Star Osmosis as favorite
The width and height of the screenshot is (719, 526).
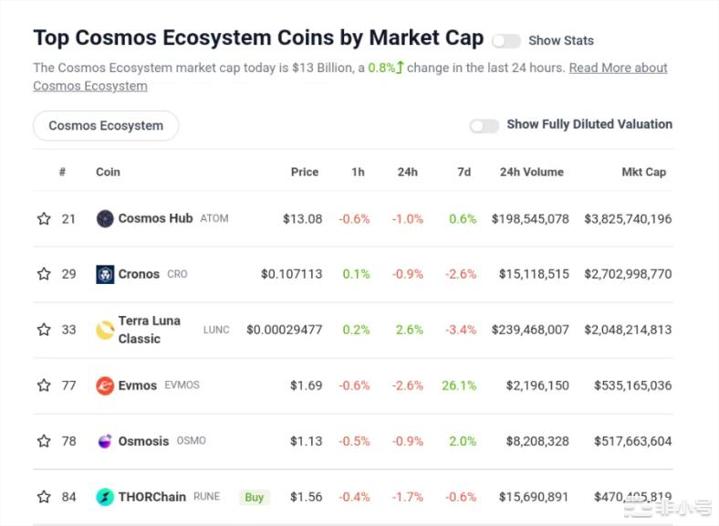point(44,441)
